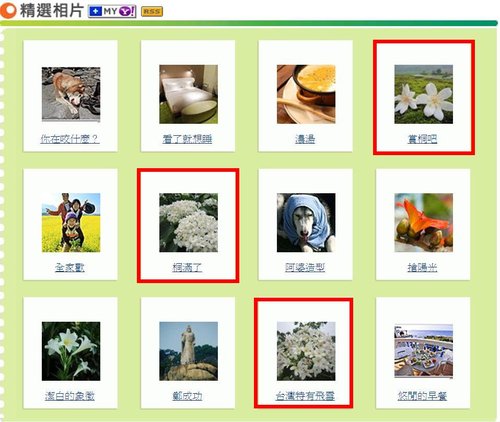Open the white flower clusters thumbnail

pos(189,223)
